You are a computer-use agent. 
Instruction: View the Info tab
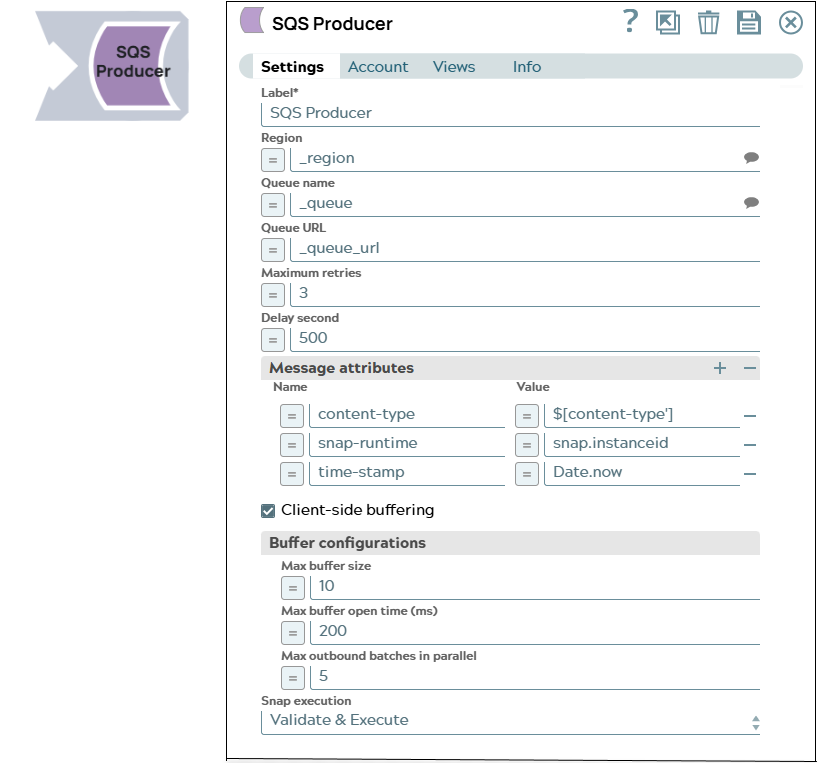(x=526, y=67)
